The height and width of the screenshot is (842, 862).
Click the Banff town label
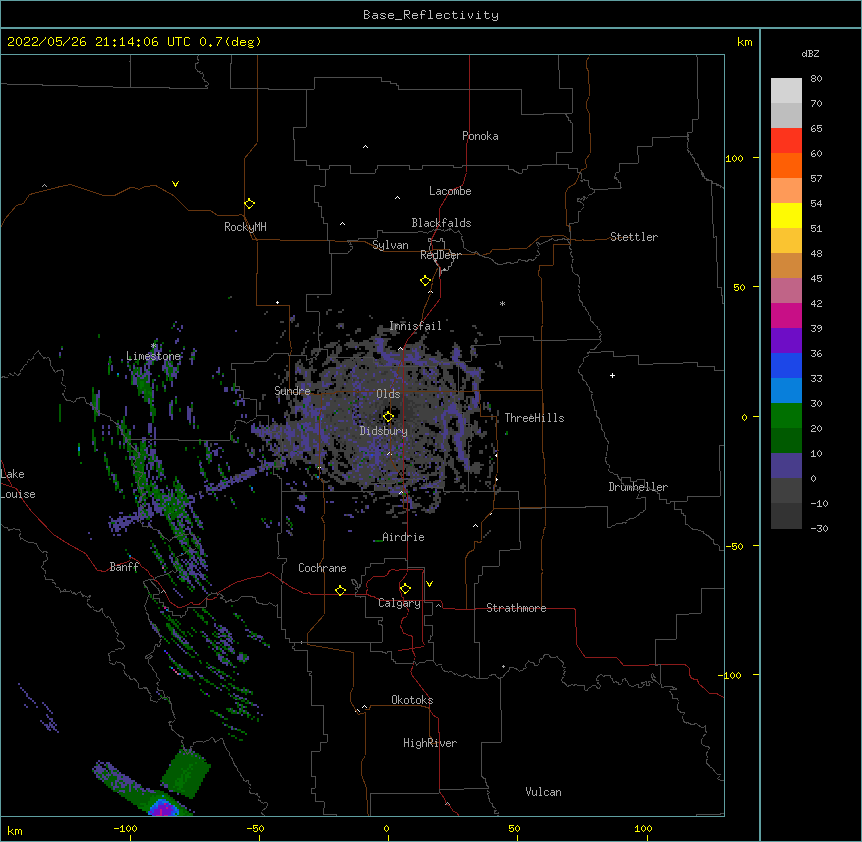124,567
